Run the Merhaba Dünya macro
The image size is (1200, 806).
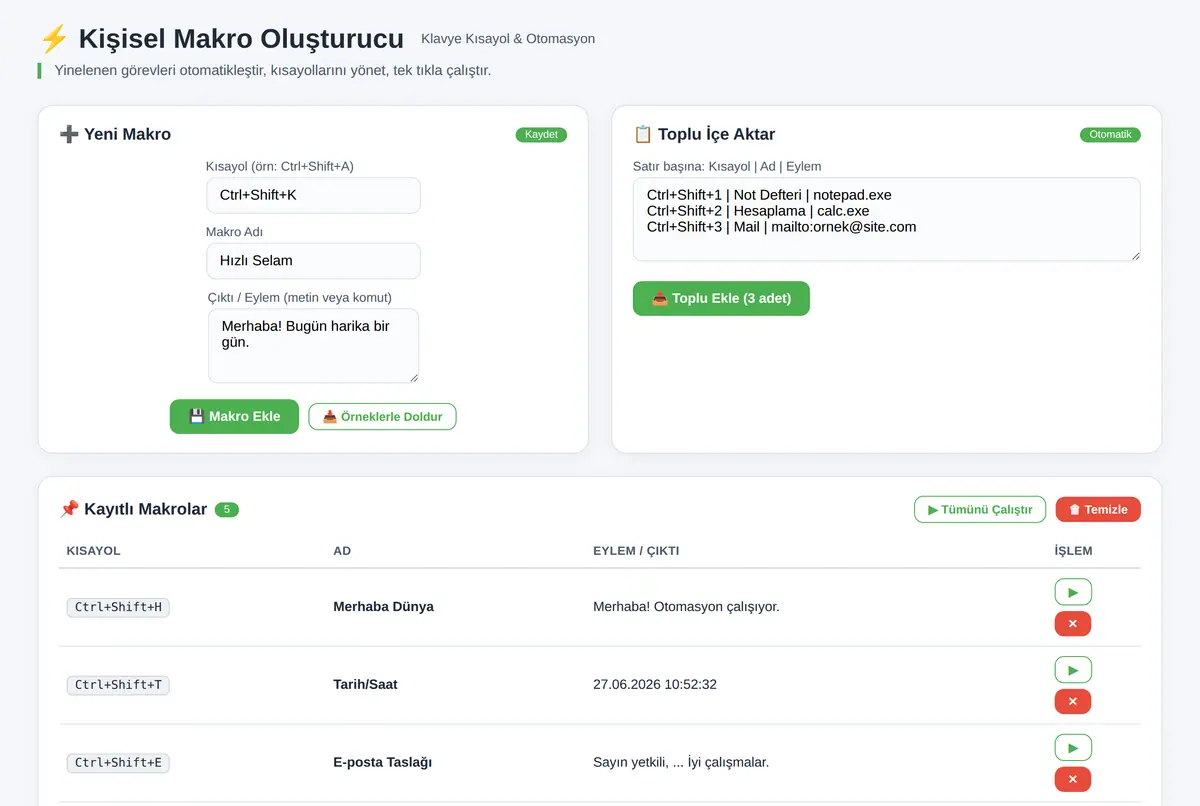point(1073,592)
